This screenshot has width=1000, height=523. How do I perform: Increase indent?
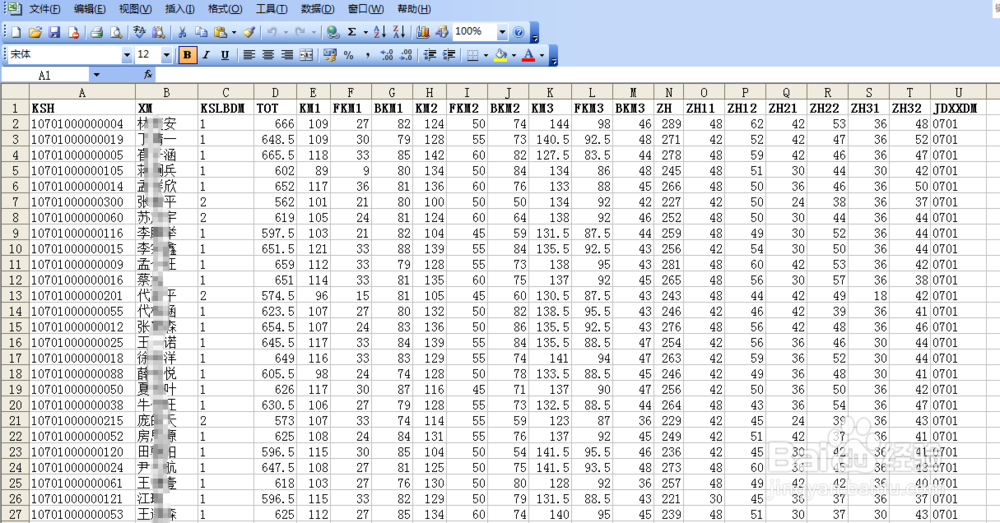click(x=449, y=55)
